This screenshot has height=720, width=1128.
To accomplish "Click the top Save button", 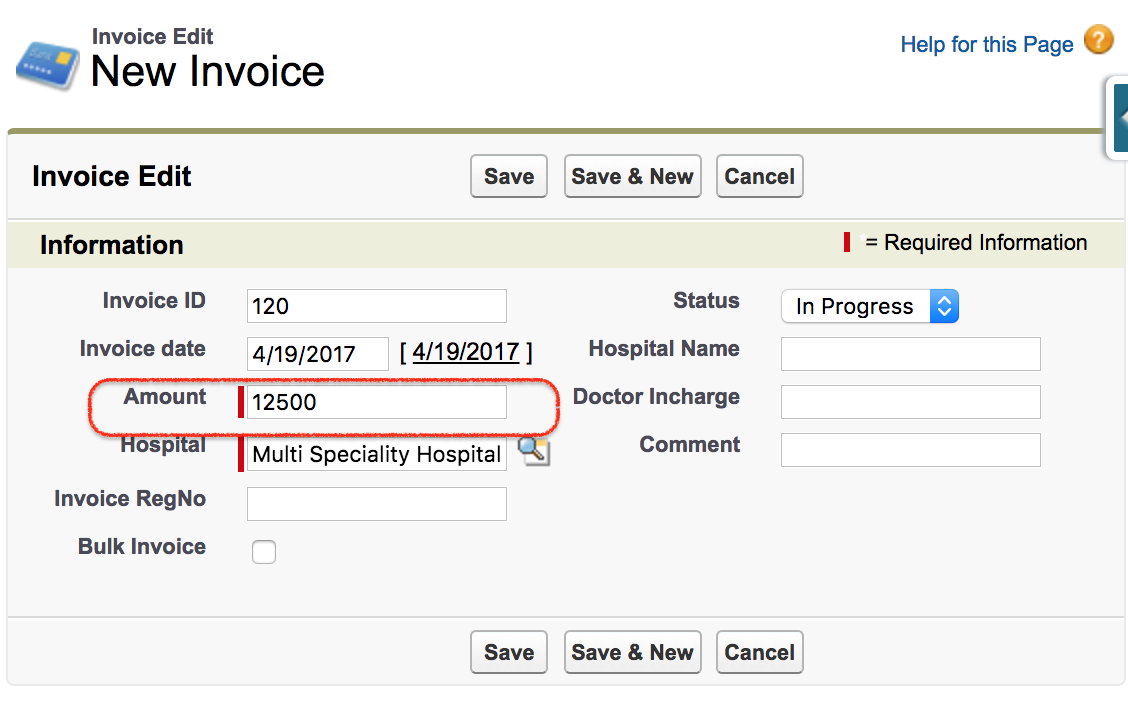I will [x=509, y=176].
